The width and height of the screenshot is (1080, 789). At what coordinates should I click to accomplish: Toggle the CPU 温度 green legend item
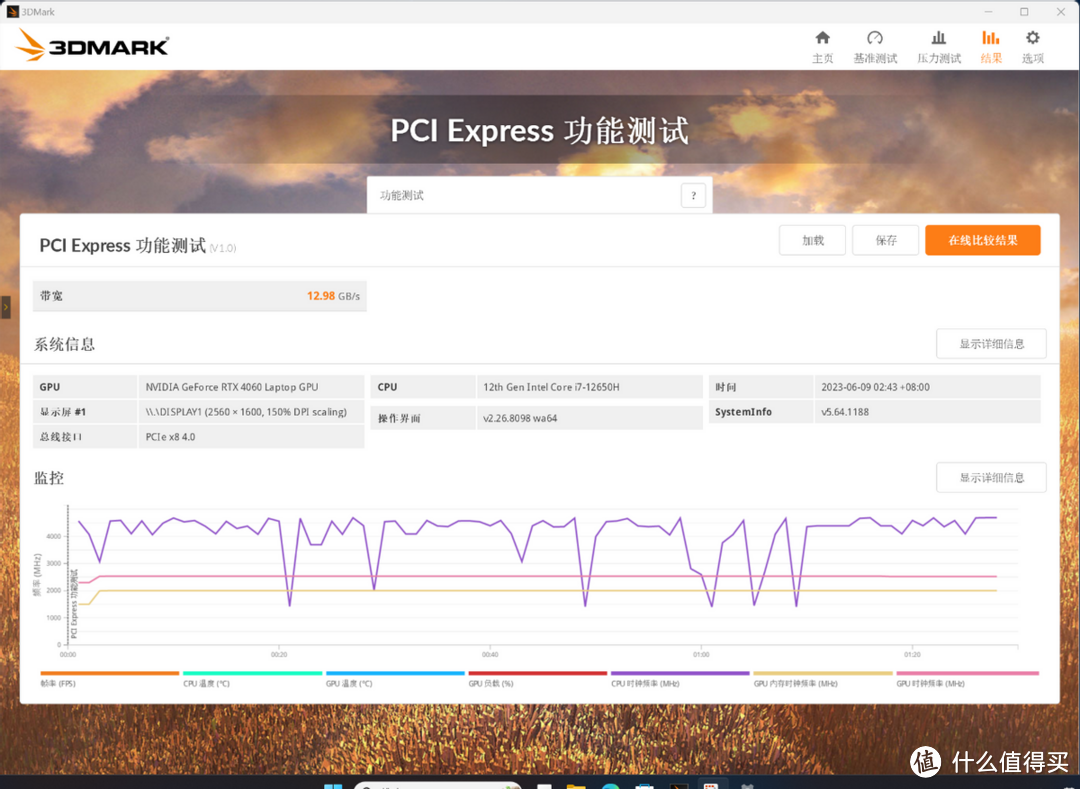252,679
